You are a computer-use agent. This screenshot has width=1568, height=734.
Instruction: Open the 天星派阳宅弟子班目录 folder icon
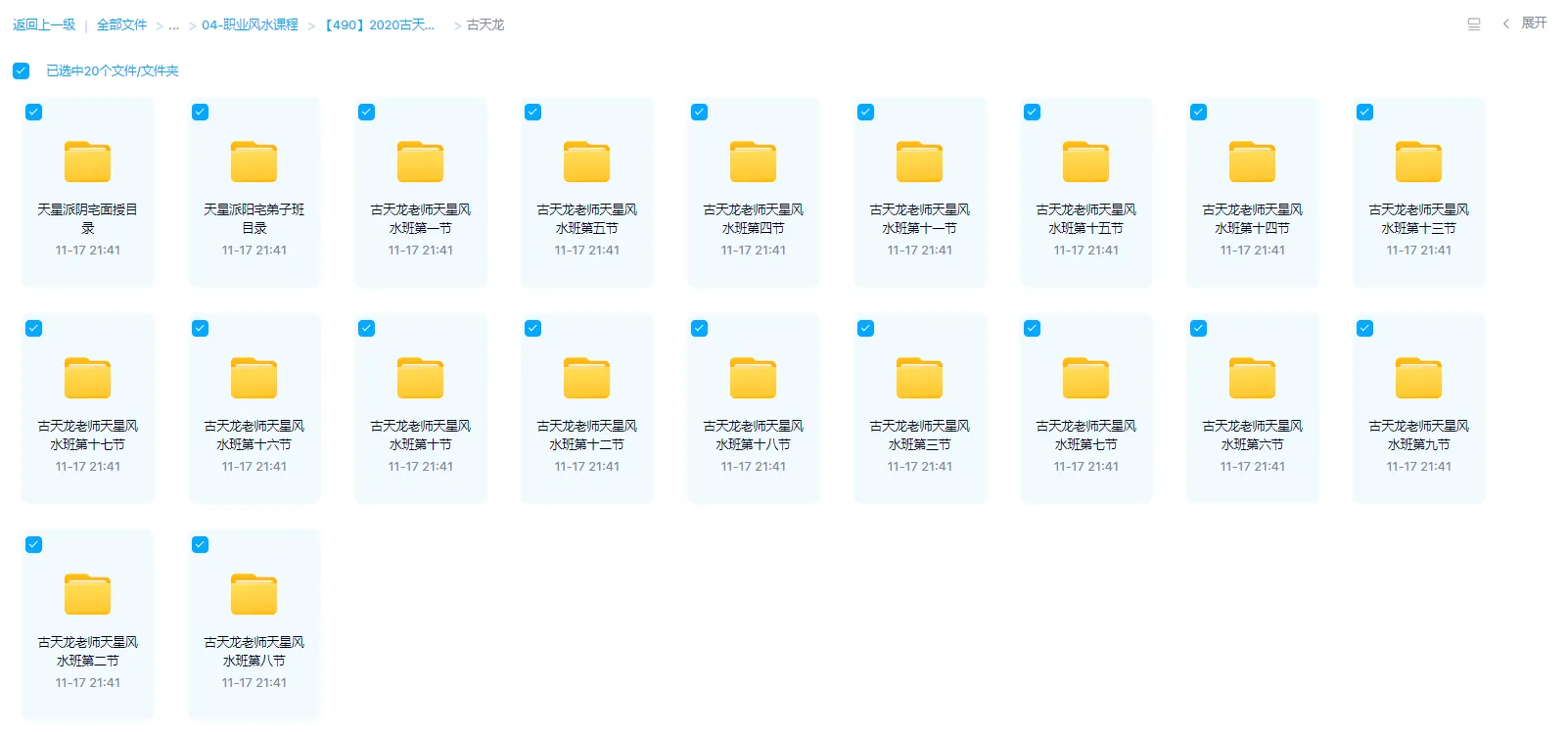tap(254, 161)
